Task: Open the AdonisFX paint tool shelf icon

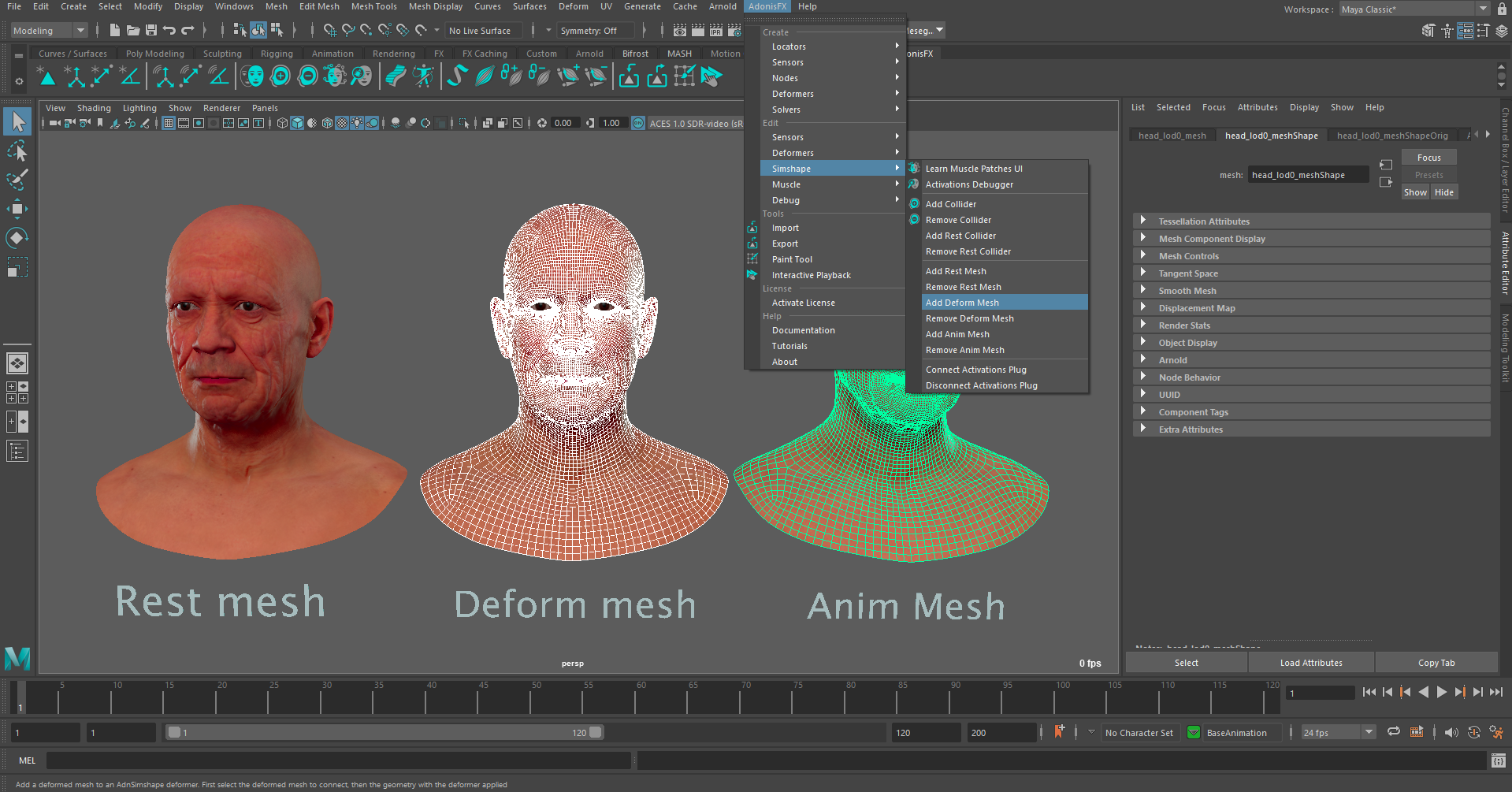Action: (x=684, y=76)
